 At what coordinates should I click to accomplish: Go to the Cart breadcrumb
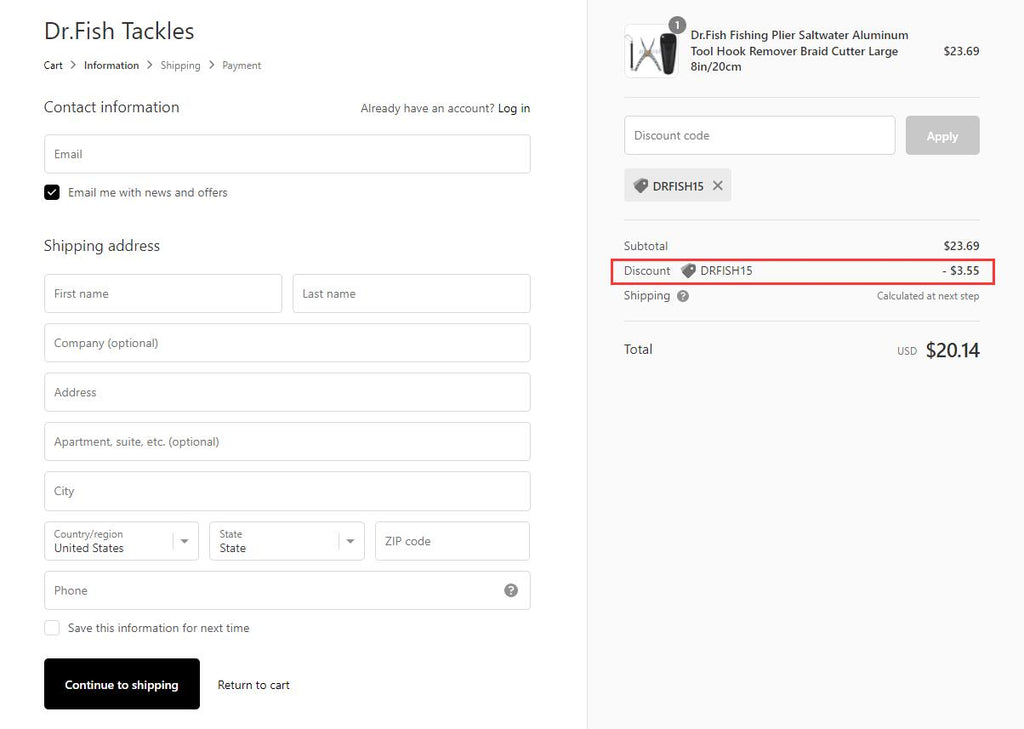pos(53,65)
